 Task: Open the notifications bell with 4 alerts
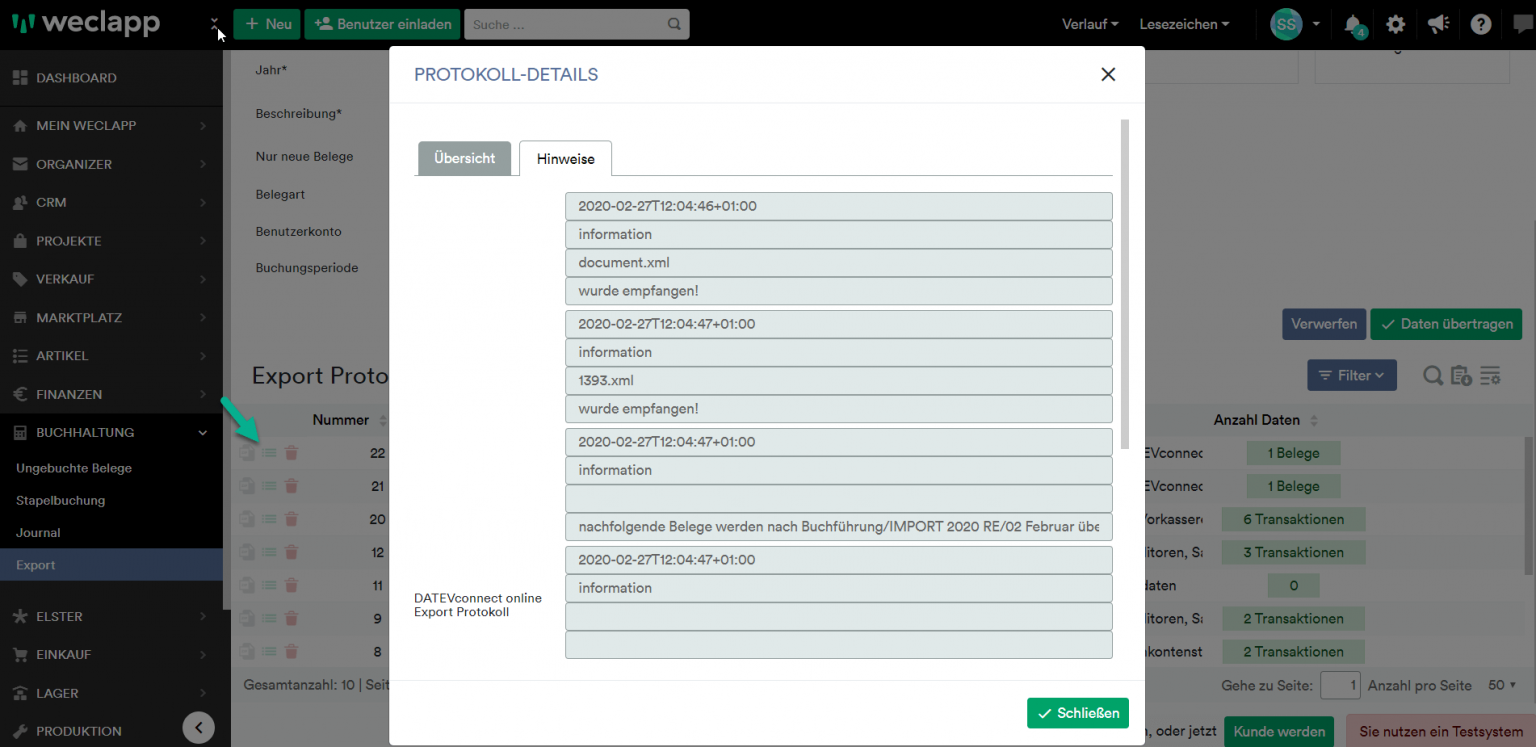click(1354, 24)
